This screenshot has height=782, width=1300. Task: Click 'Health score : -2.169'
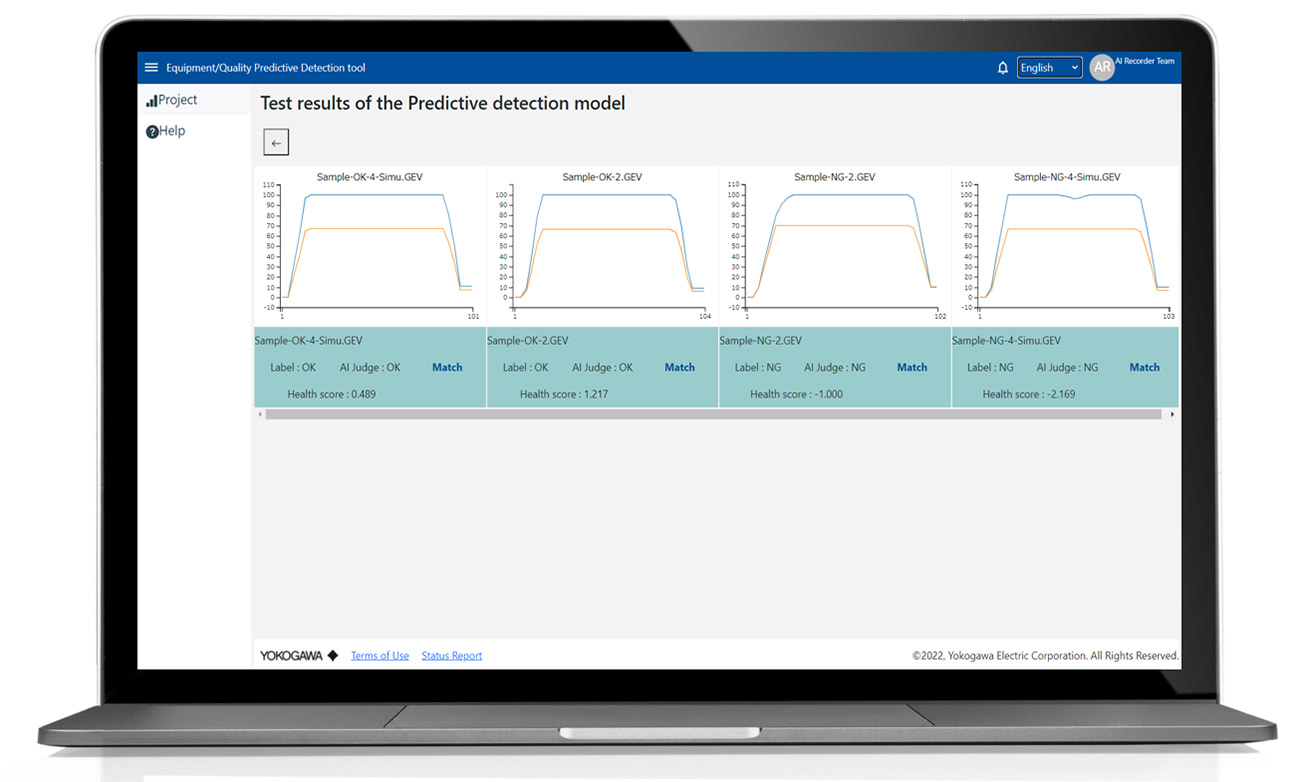pyautogui.click(x=1029, y=395)
